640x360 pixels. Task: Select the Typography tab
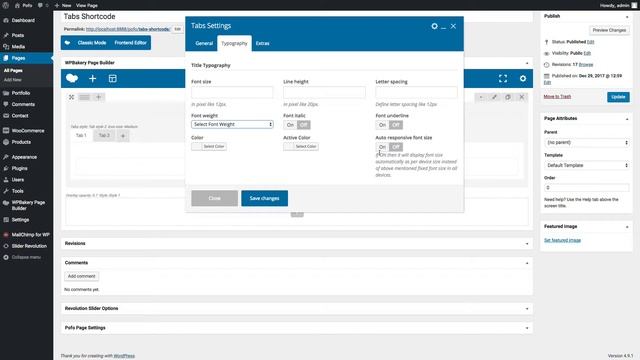pos(234,43)
